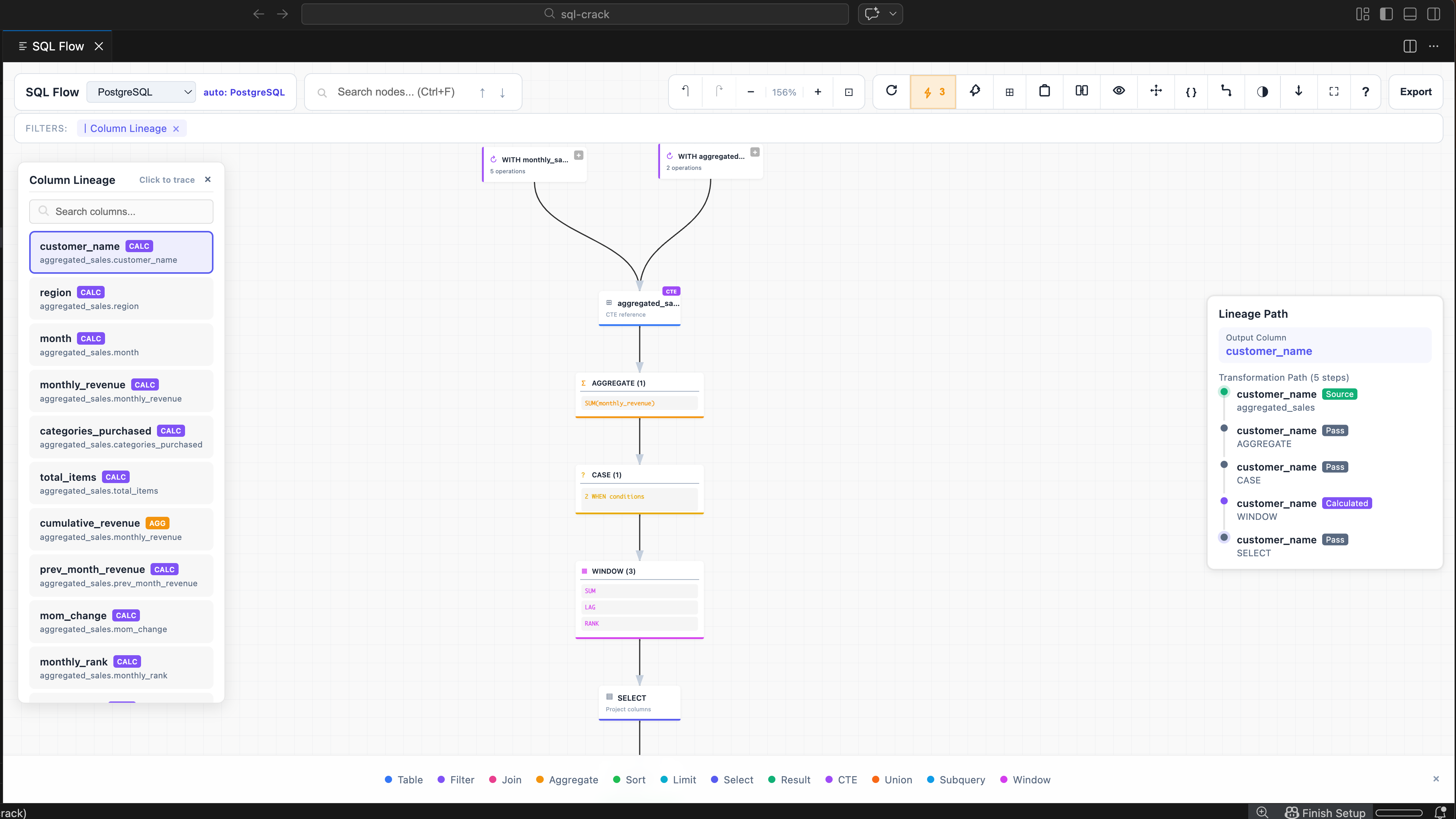The image size is (1456, 819).
Task: Toggle the side-by-side comparison view icon
Action: point(1081,91)
